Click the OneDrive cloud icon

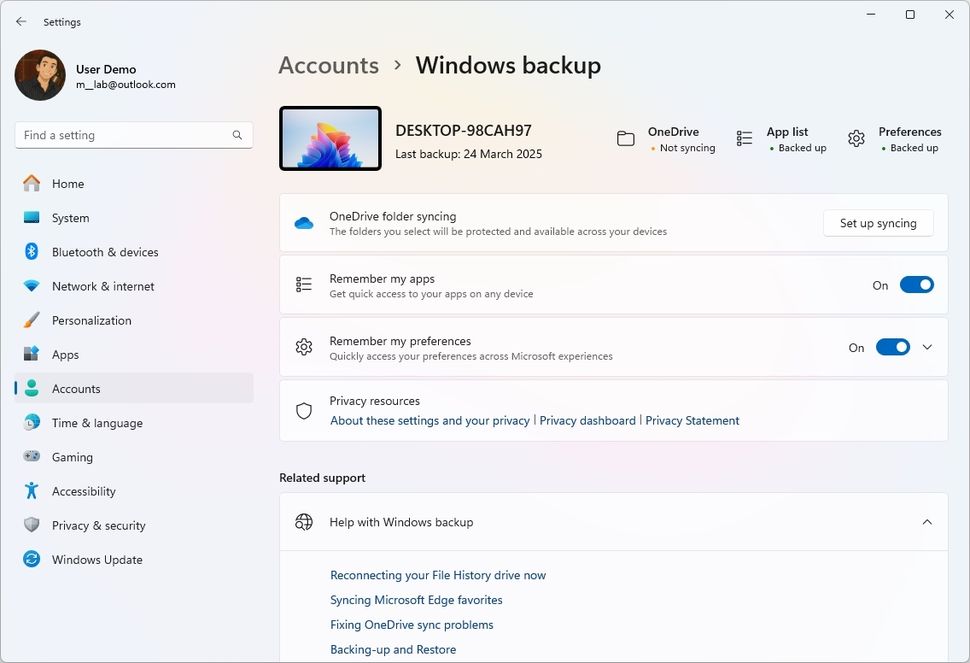click(304, 223)
